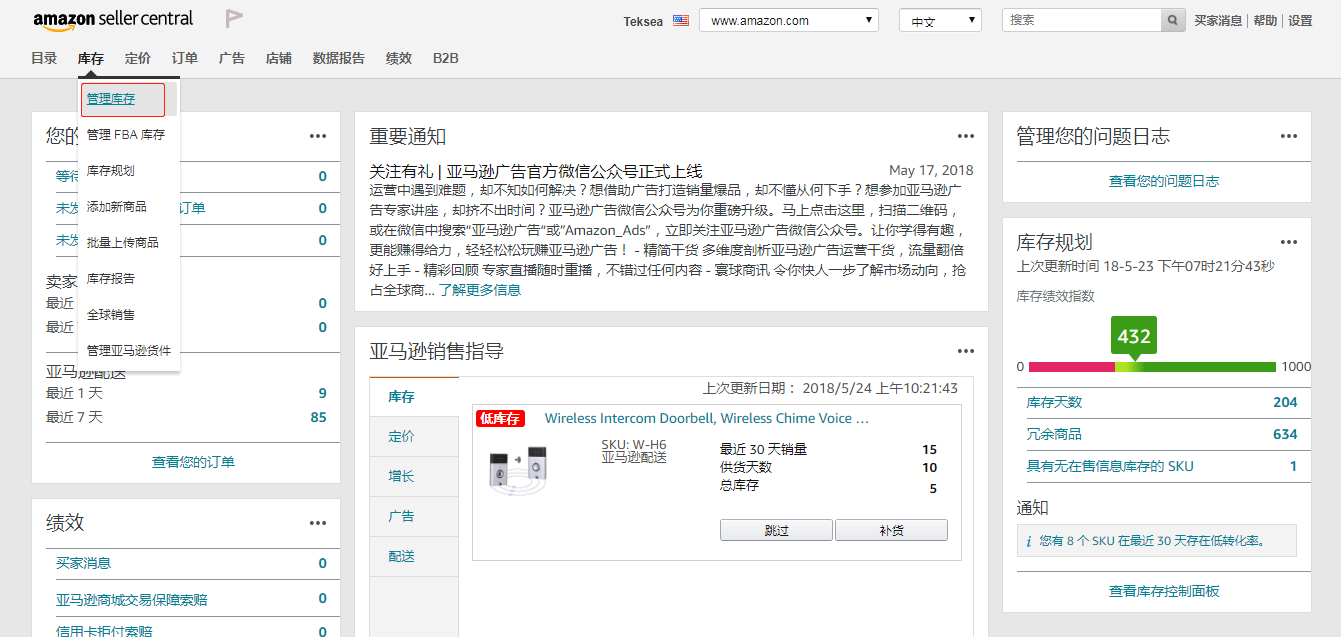Viewport: 1341px width, 637px height.
Task: Open the 帮助 link
Action: pyautogui.click(x=1265, y=20)
